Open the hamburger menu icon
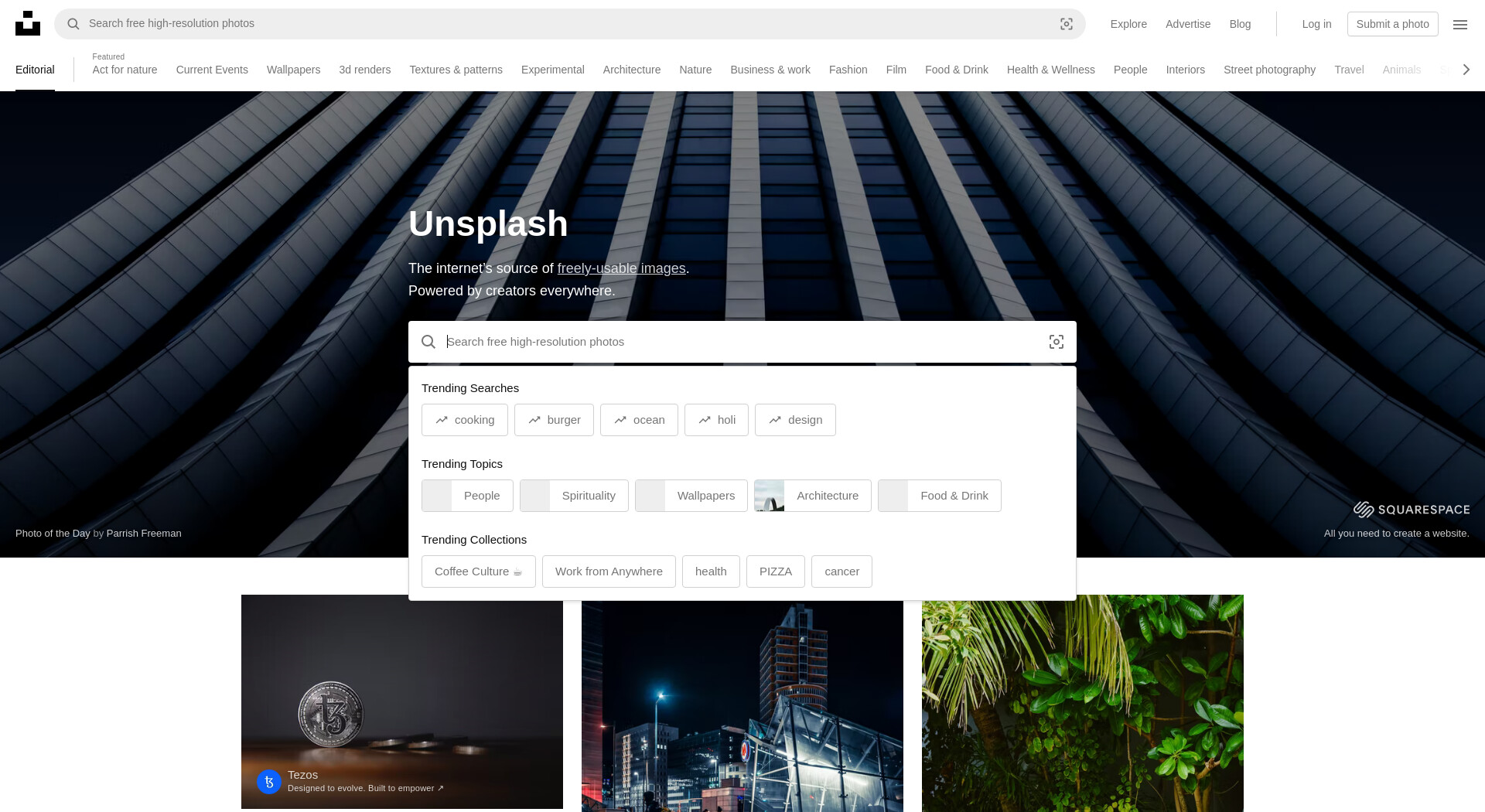The height and width of the screenshot is (812, 1485). point(1460,24)
